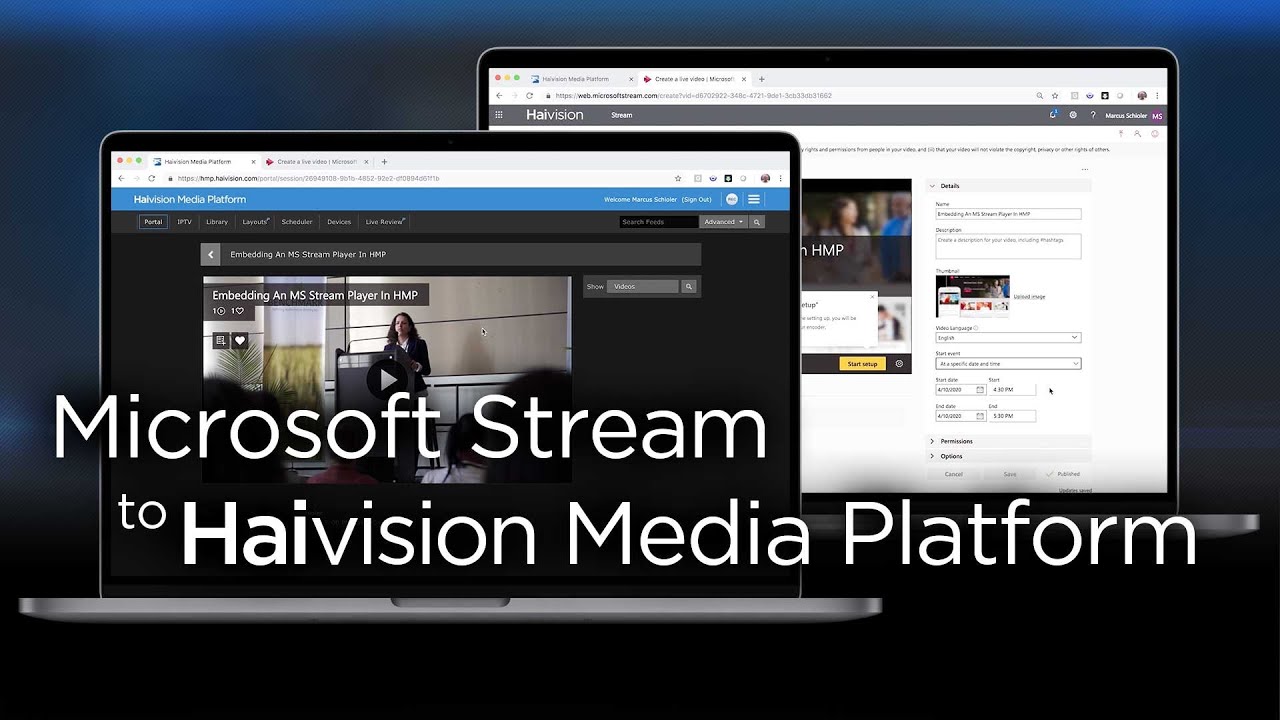
Task: Select the Portal tab in HMP
Action: point(152,222)
